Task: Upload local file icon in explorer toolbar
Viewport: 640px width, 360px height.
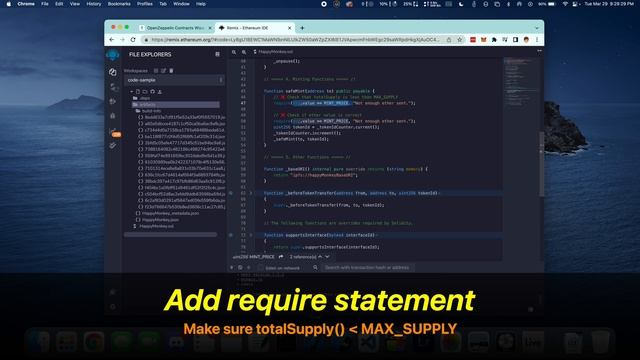Action: coord(160,92)
